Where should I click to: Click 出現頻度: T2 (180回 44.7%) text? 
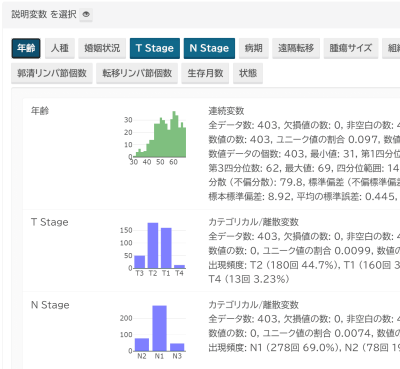[x=273, y=265]
